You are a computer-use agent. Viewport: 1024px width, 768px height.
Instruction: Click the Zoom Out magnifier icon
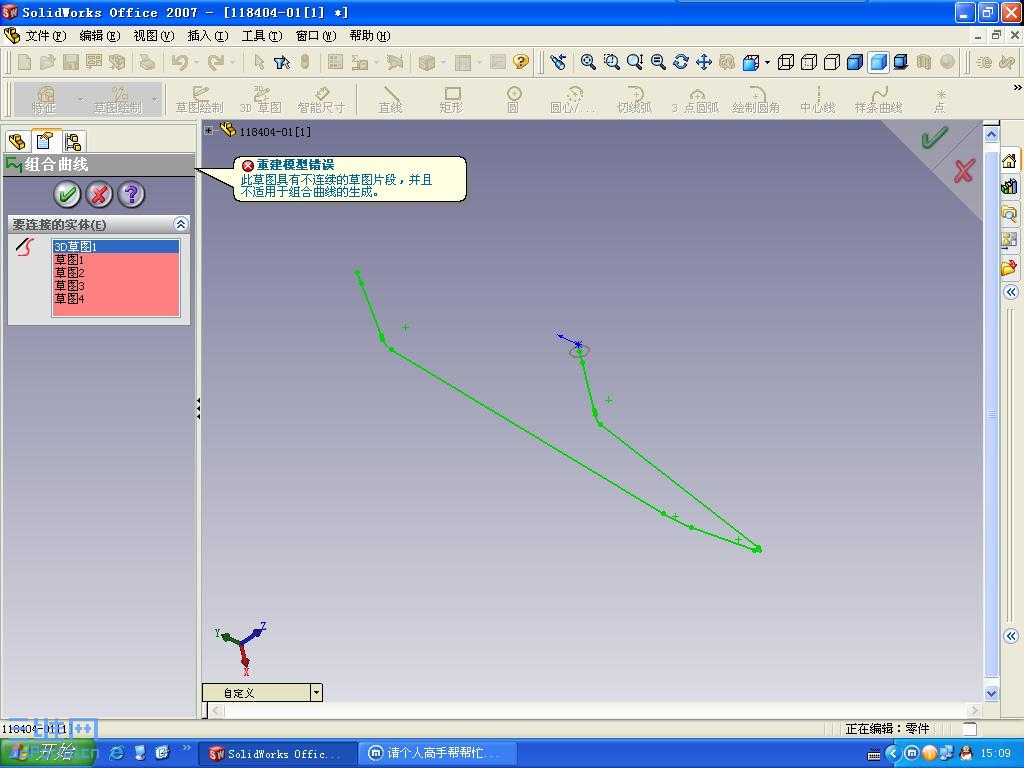(658, 62)
